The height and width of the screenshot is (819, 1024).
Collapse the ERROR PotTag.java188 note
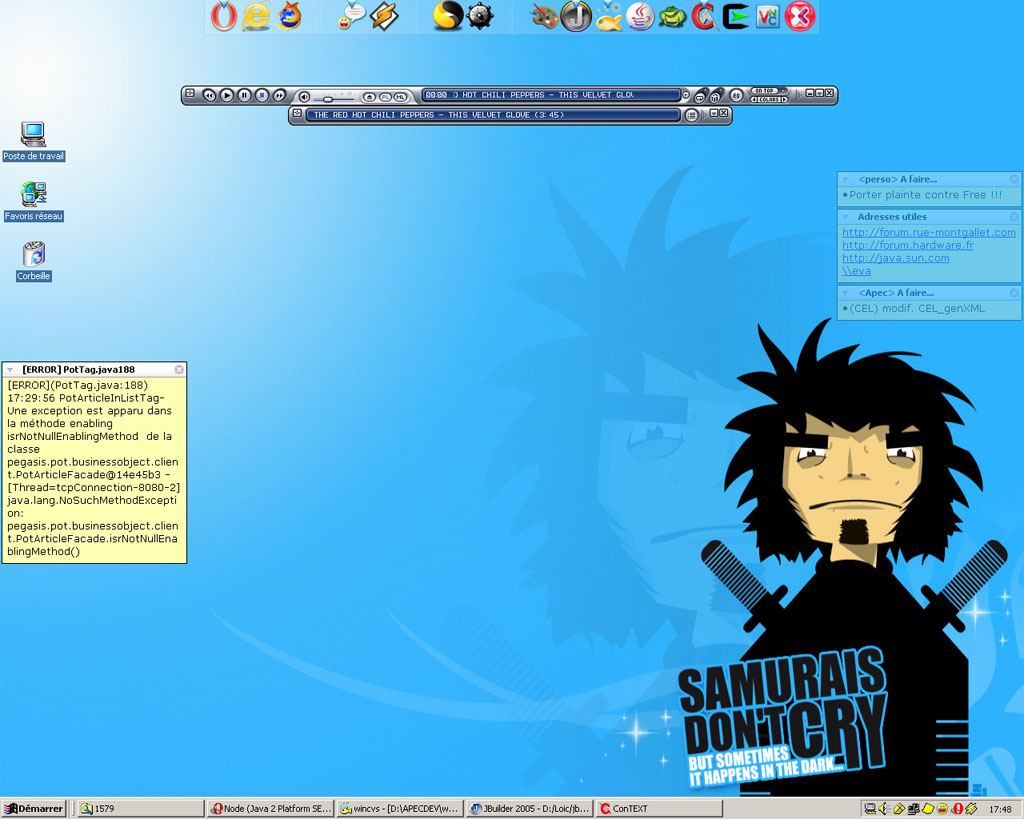(x=10, y=370)
